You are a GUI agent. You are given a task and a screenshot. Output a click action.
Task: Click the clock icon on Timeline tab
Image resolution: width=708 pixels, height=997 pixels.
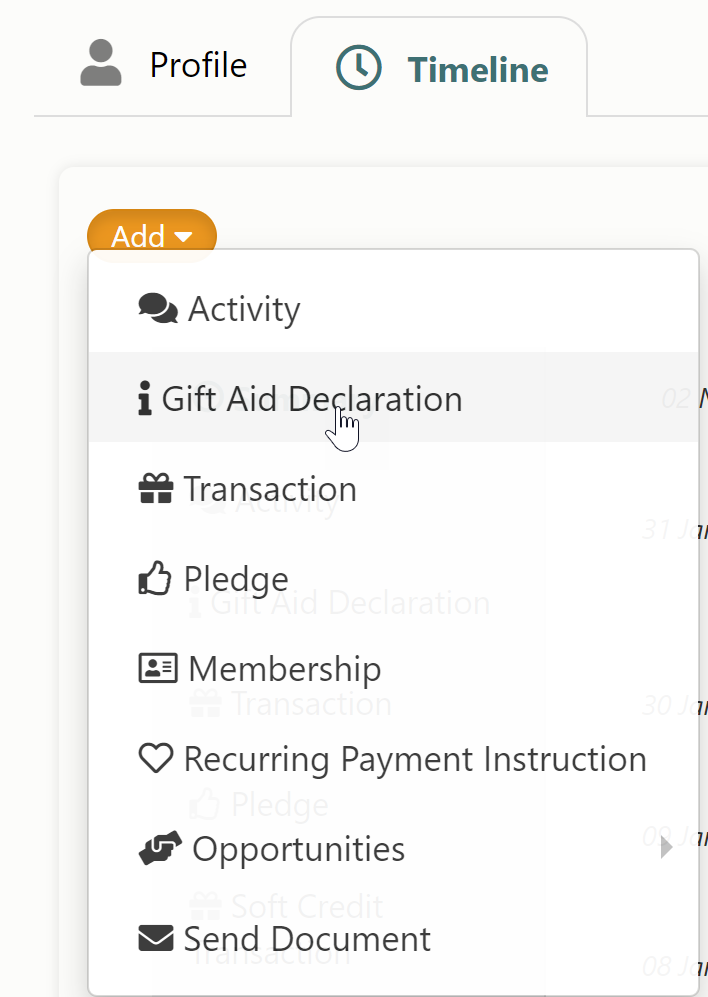359,67
